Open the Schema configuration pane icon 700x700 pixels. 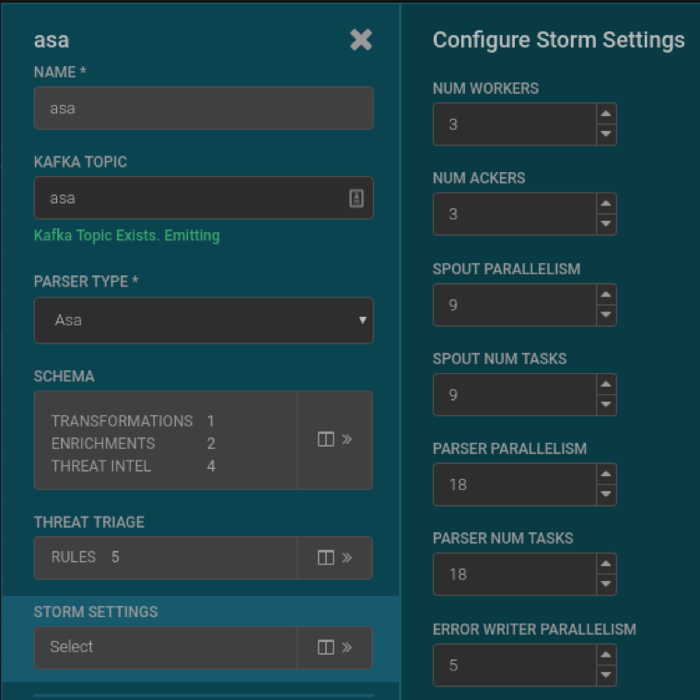pyautogui.click(x=335, y=440)
